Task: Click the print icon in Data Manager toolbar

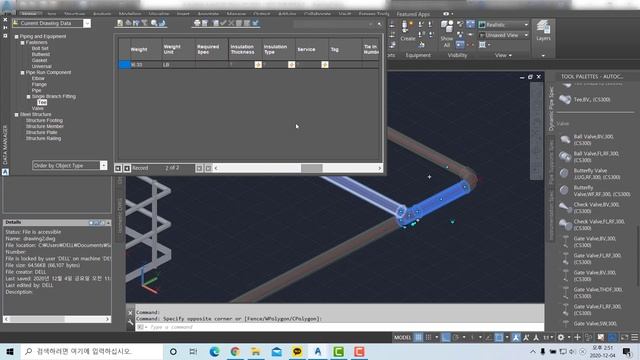Action: [197, 23]
